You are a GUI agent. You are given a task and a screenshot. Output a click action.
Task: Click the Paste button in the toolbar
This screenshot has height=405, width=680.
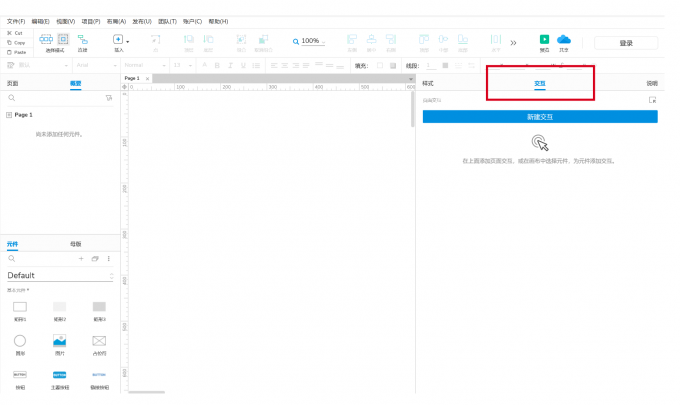tap(16, 52)
